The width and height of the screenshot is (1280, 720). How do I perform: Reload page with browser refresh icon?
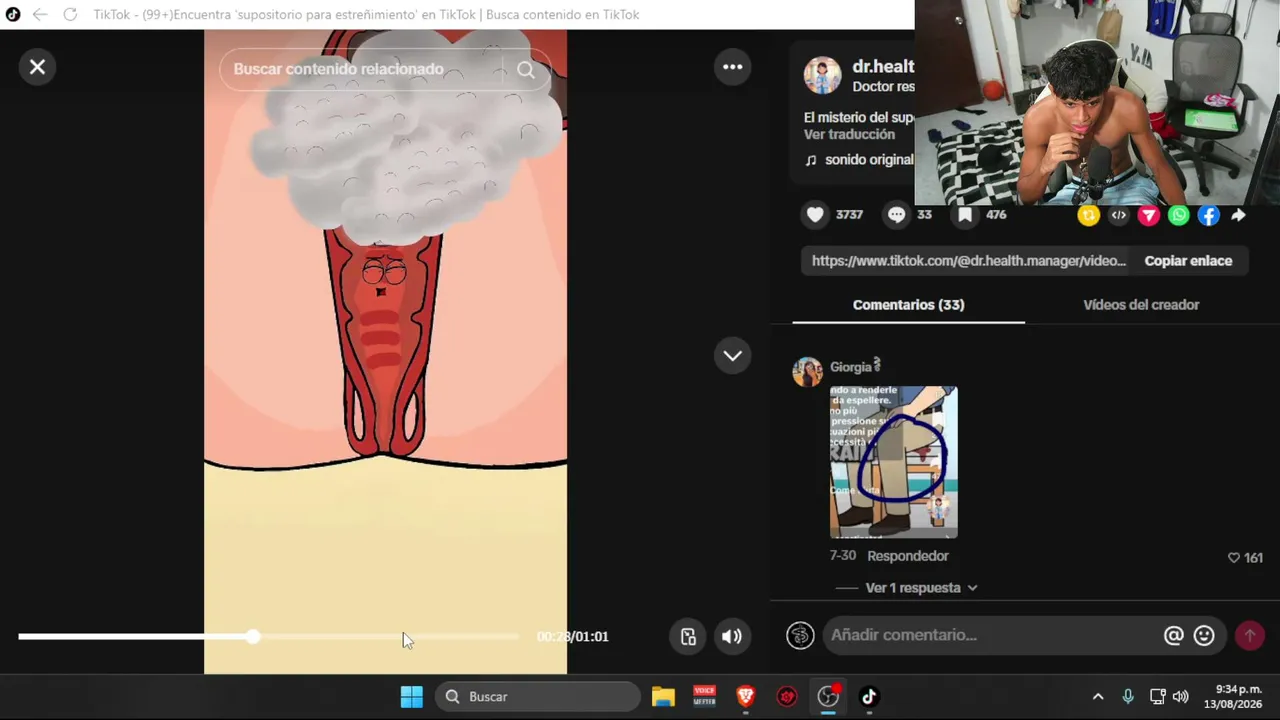70,14
